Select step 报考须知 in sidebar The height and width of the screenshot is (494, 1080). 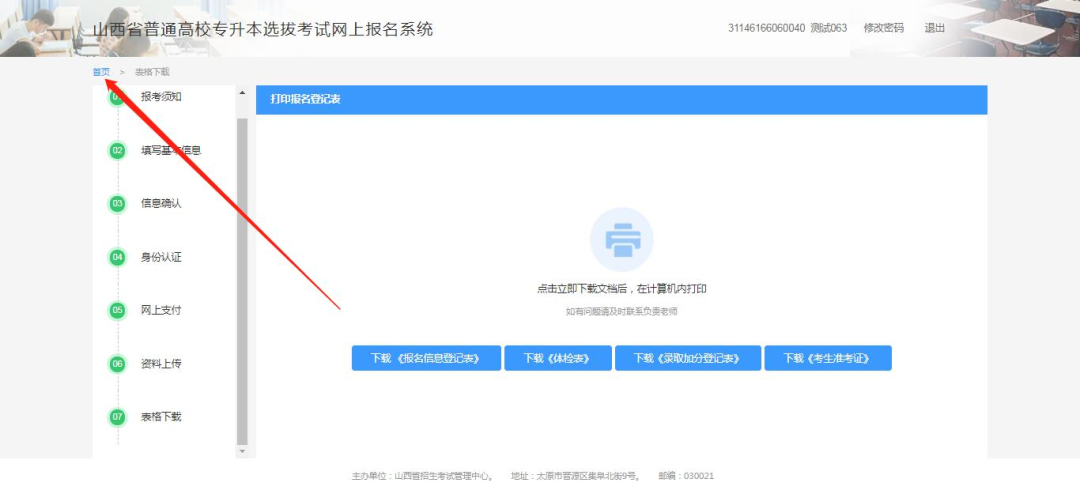click(161, 97)
